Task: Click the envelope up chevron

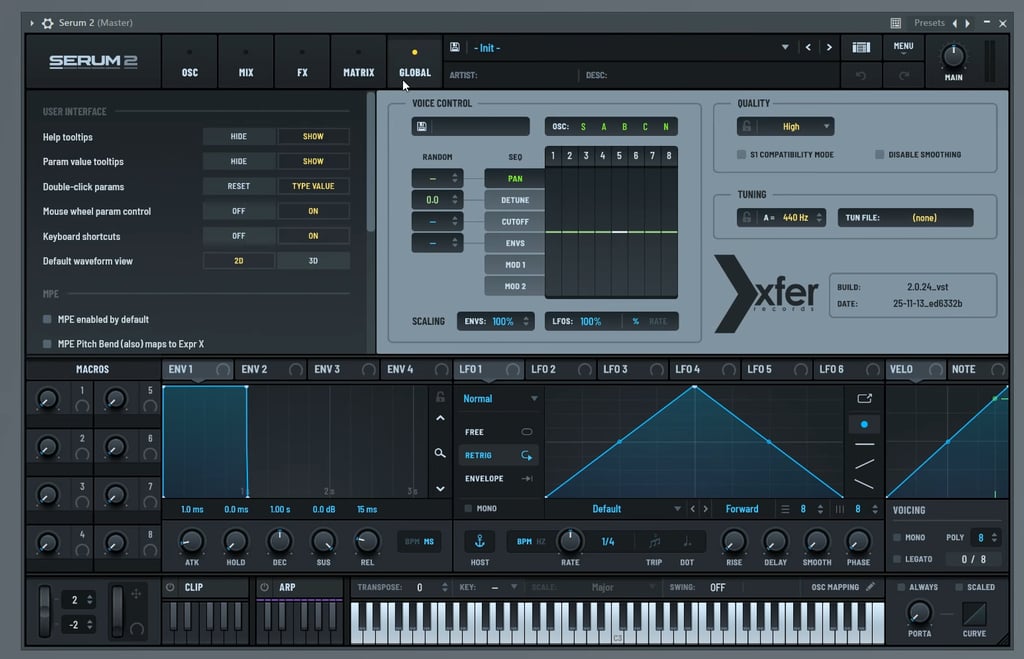Action: (440, 418)
